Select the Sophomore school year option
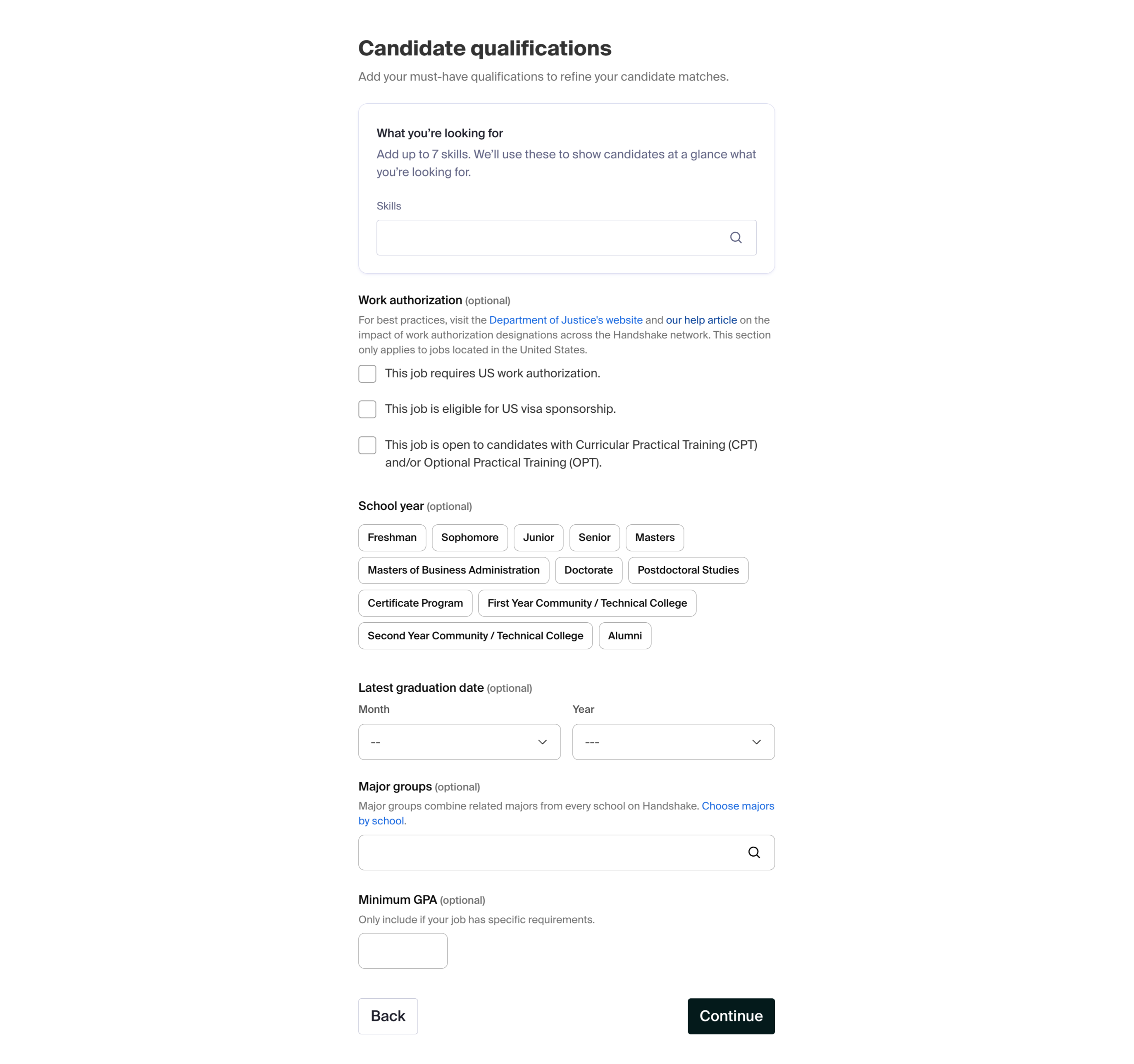 point(469,537)
